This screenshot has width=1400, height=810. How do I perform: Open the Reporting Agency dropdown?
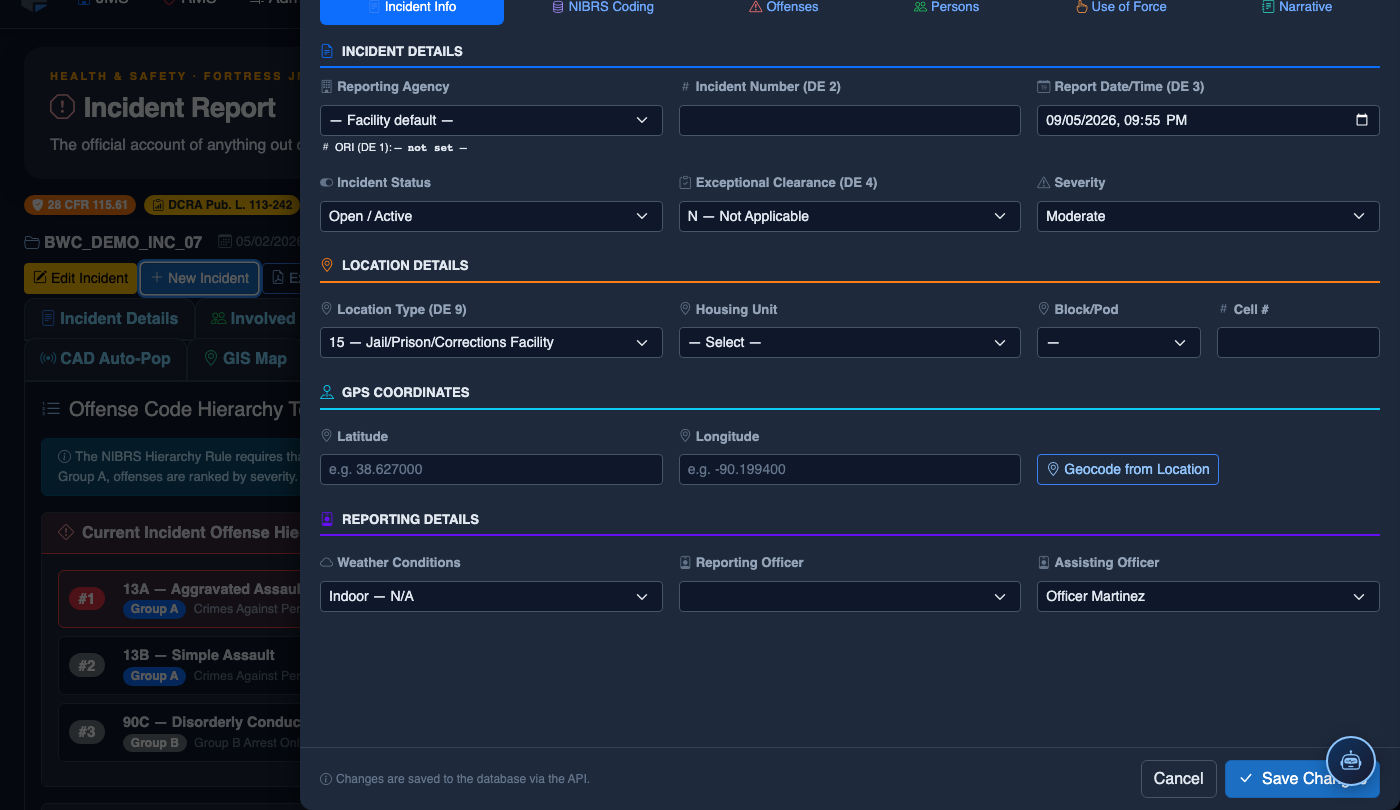coord(491,120)
